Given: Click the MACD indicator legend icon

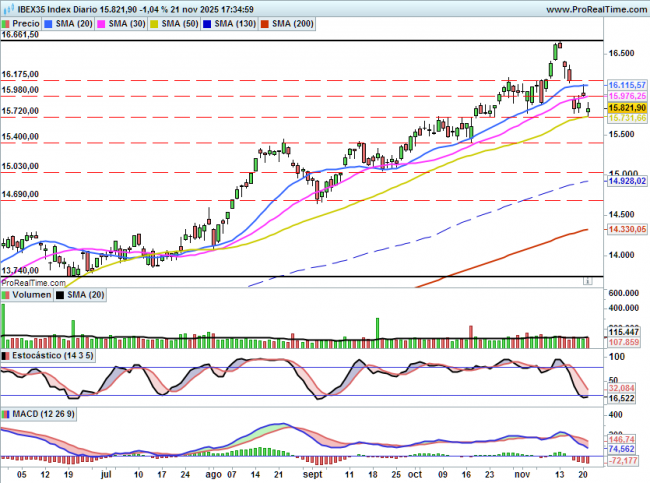Looking at the screenshot, I should 8,413.
